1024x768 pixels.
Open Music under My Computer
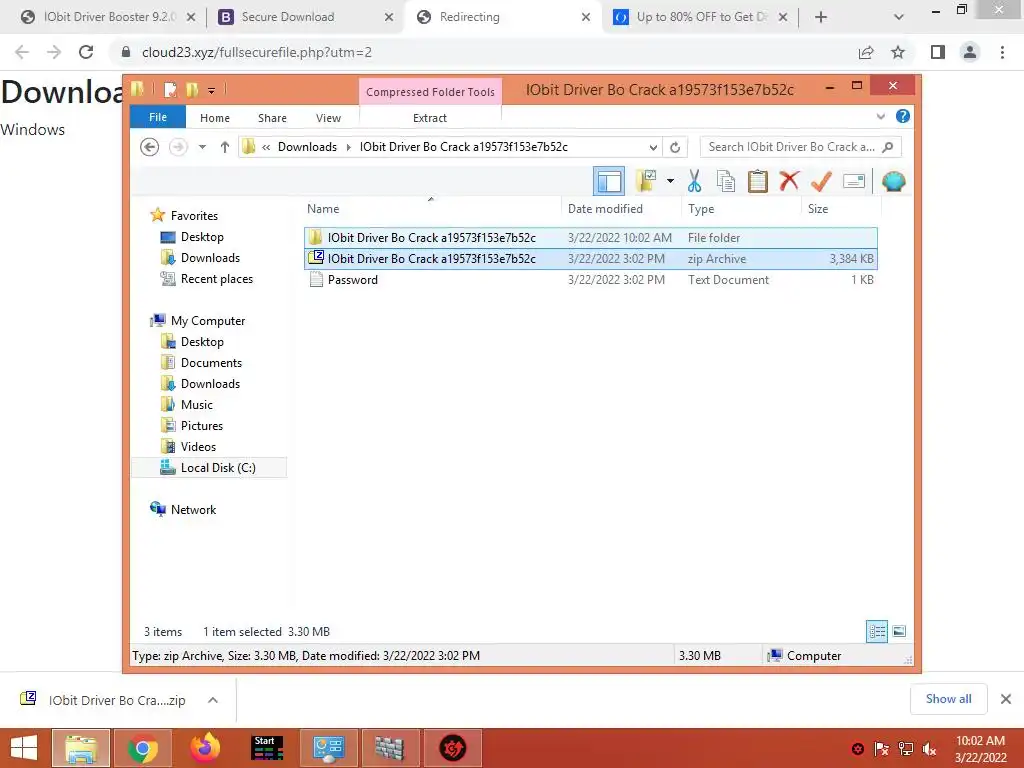(x=197, y=404)
